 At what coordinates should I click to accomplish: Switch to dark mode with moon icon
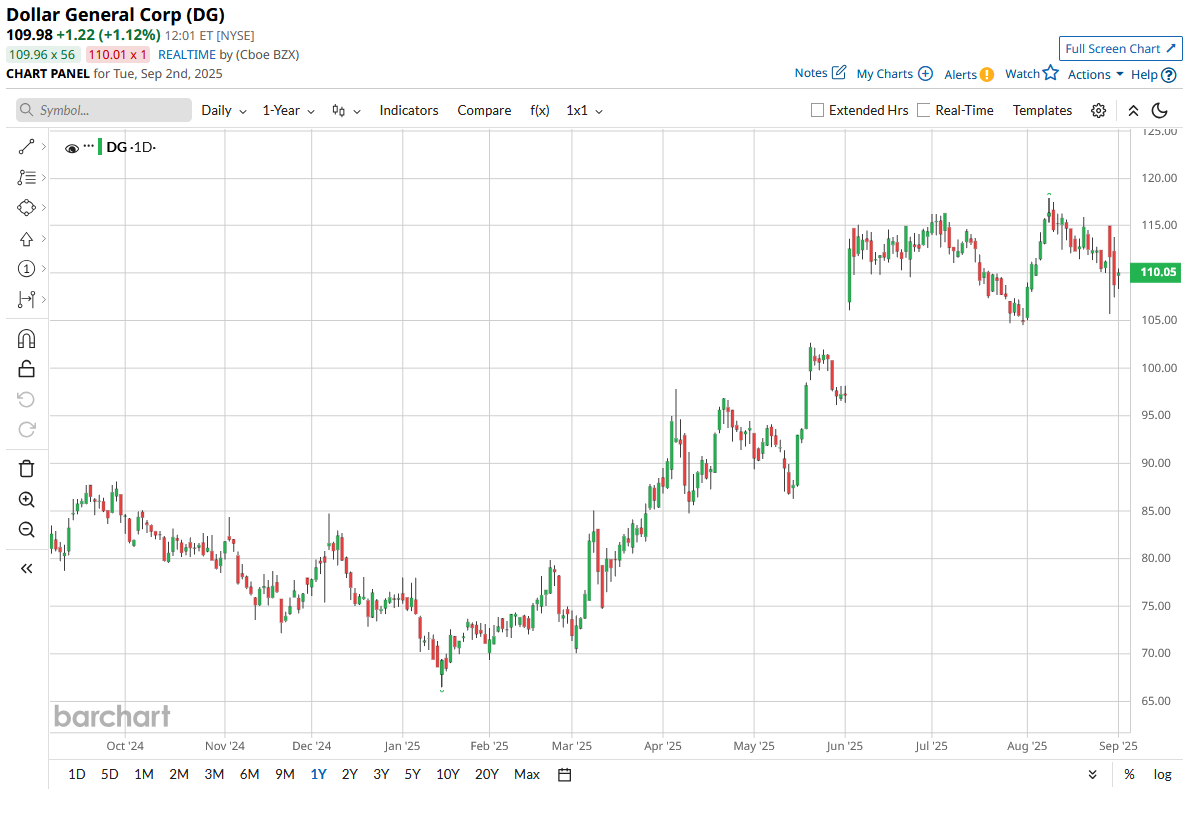point(1160,111)
